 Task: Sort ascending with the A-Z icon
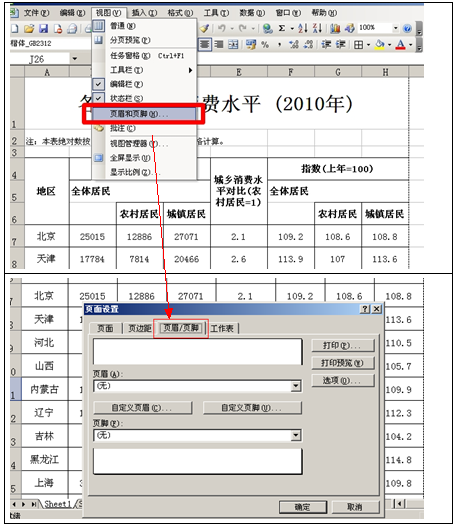[302, 28]
